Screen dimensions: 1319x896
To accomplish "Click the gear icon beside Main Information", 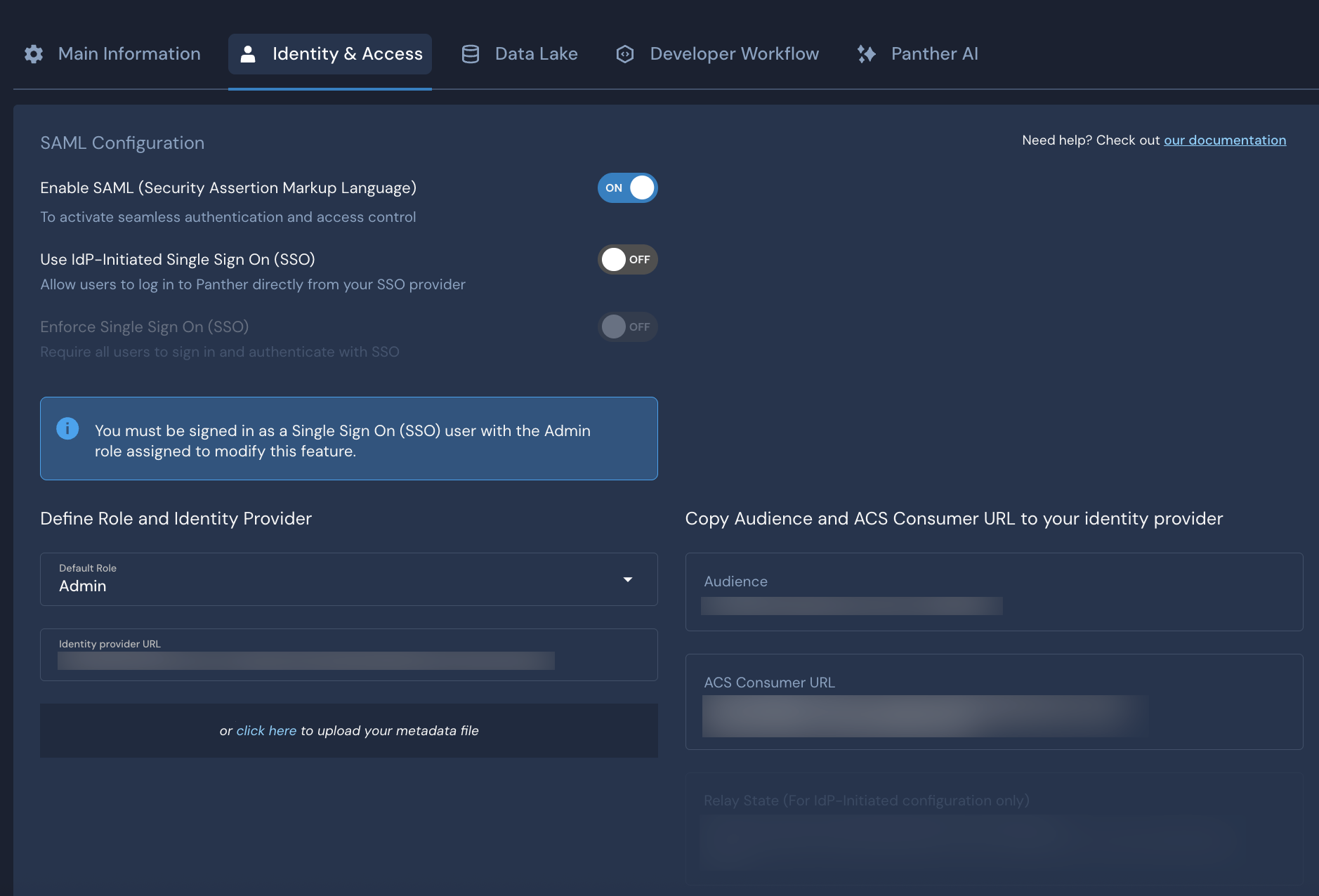I will (33, 53).
